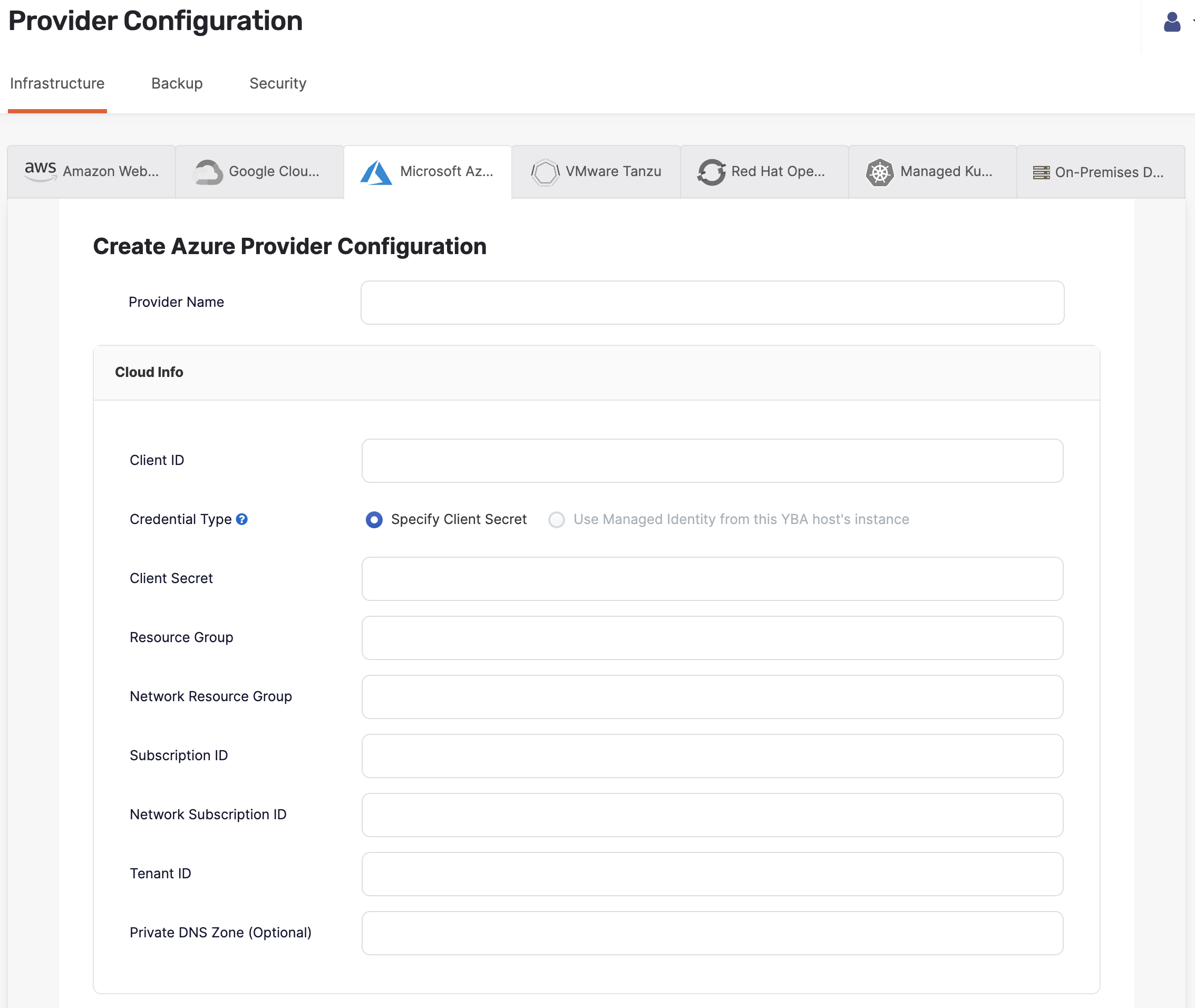Select Use Managed Identity radio button
The height and width of the screenshot is (1008, 1195).
557,519
